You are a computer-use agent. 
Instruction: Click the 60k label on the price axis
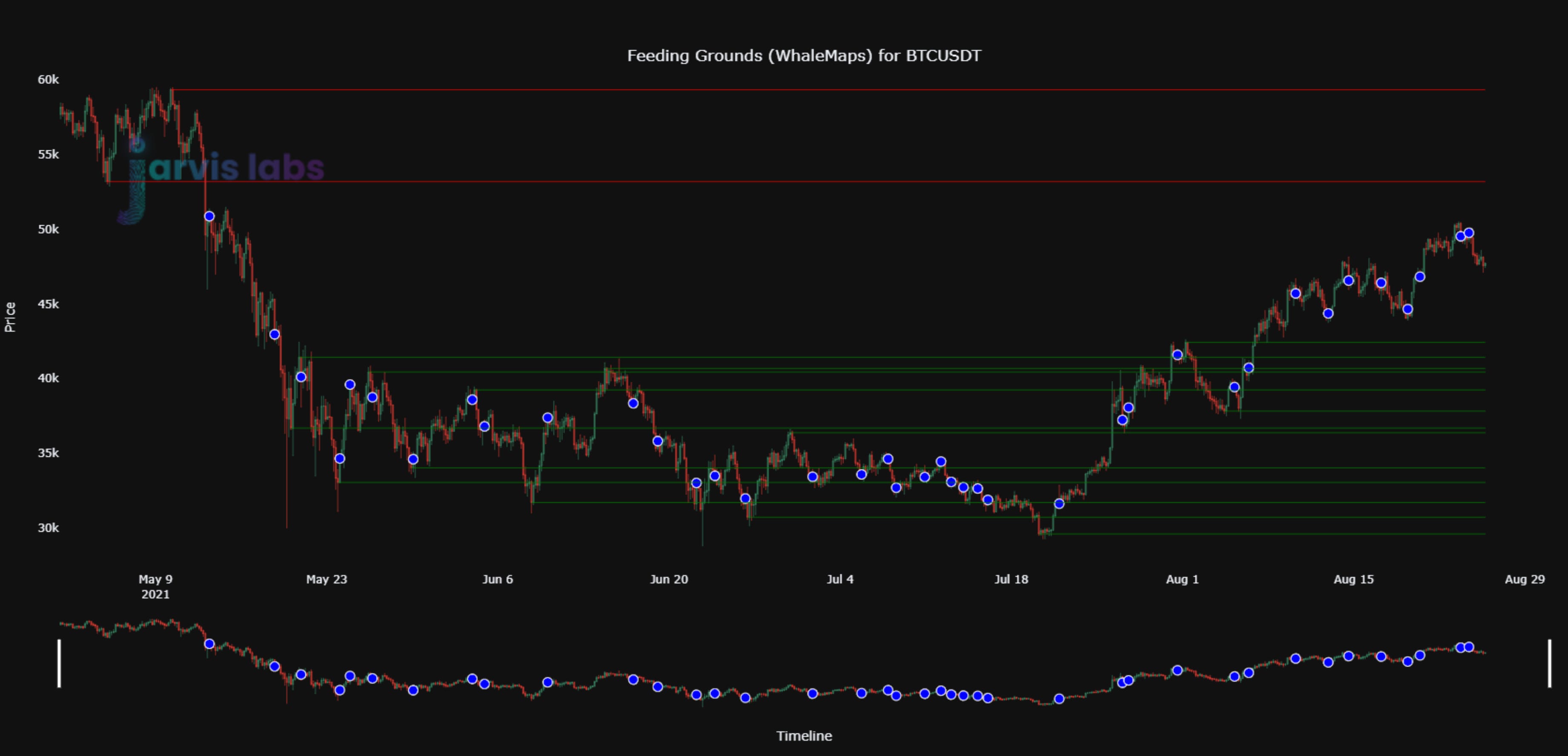click(48, 80)
